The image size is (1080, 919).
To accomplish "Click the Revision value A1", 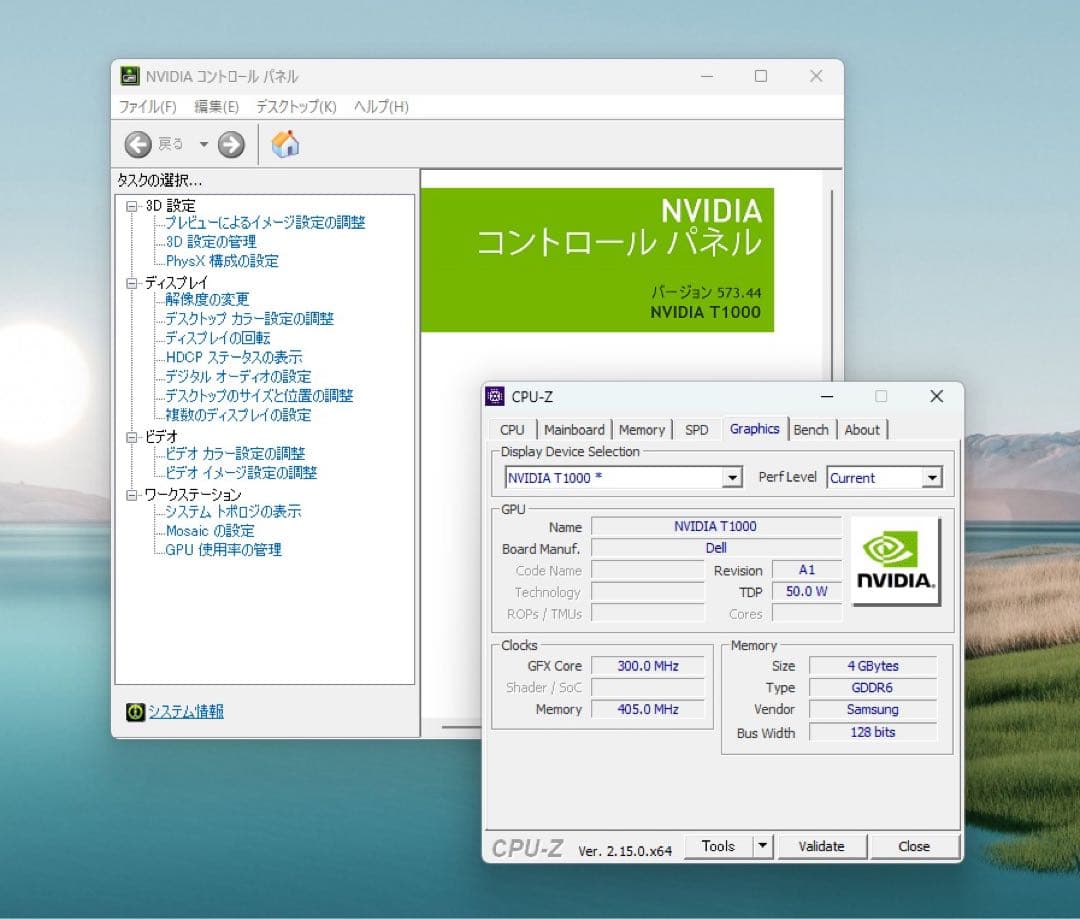I will tap(807, 570).
